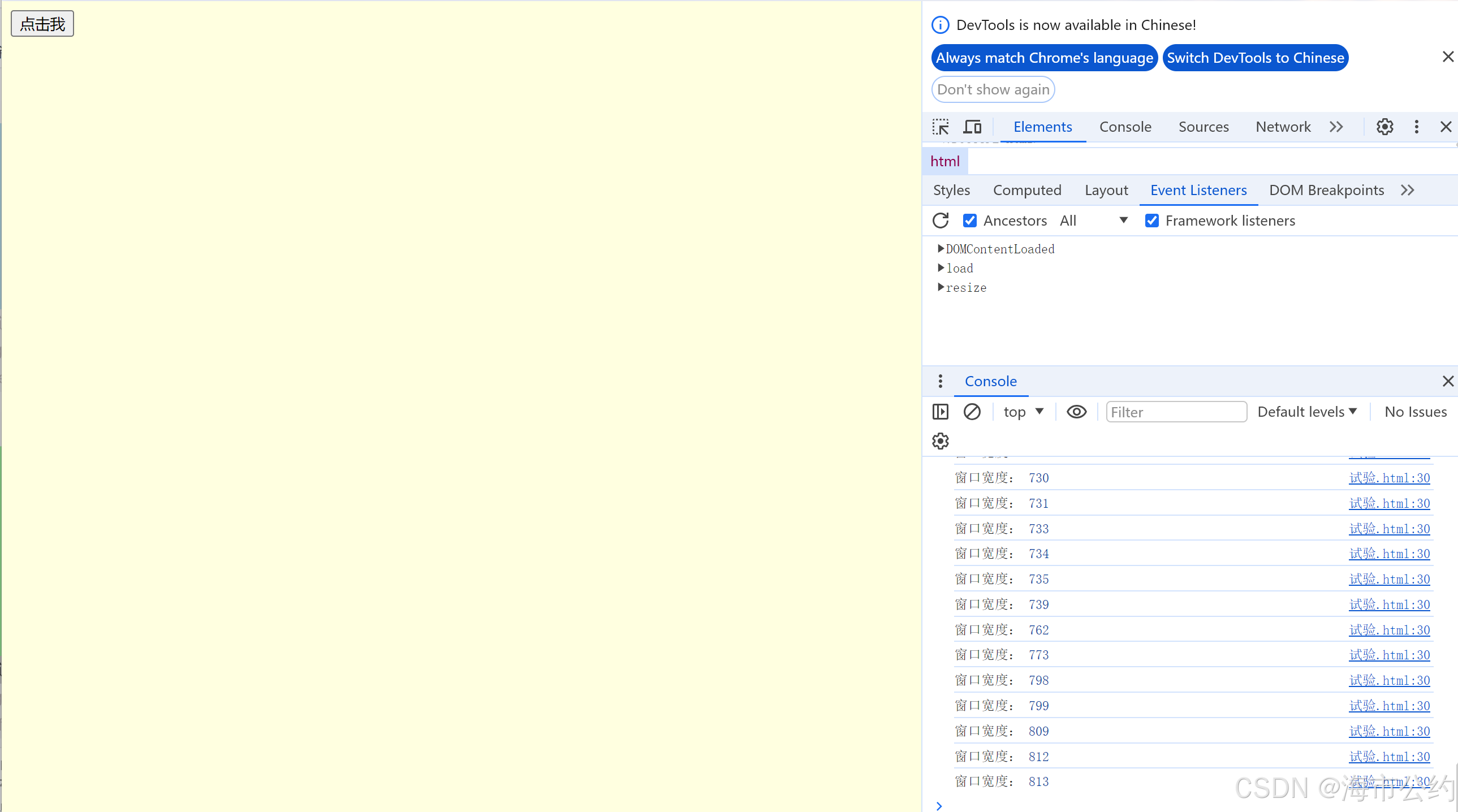Open the DevTools three-dot customize menu
1458x812 pixels.
pyautogui.click(x=1416, y=127)
